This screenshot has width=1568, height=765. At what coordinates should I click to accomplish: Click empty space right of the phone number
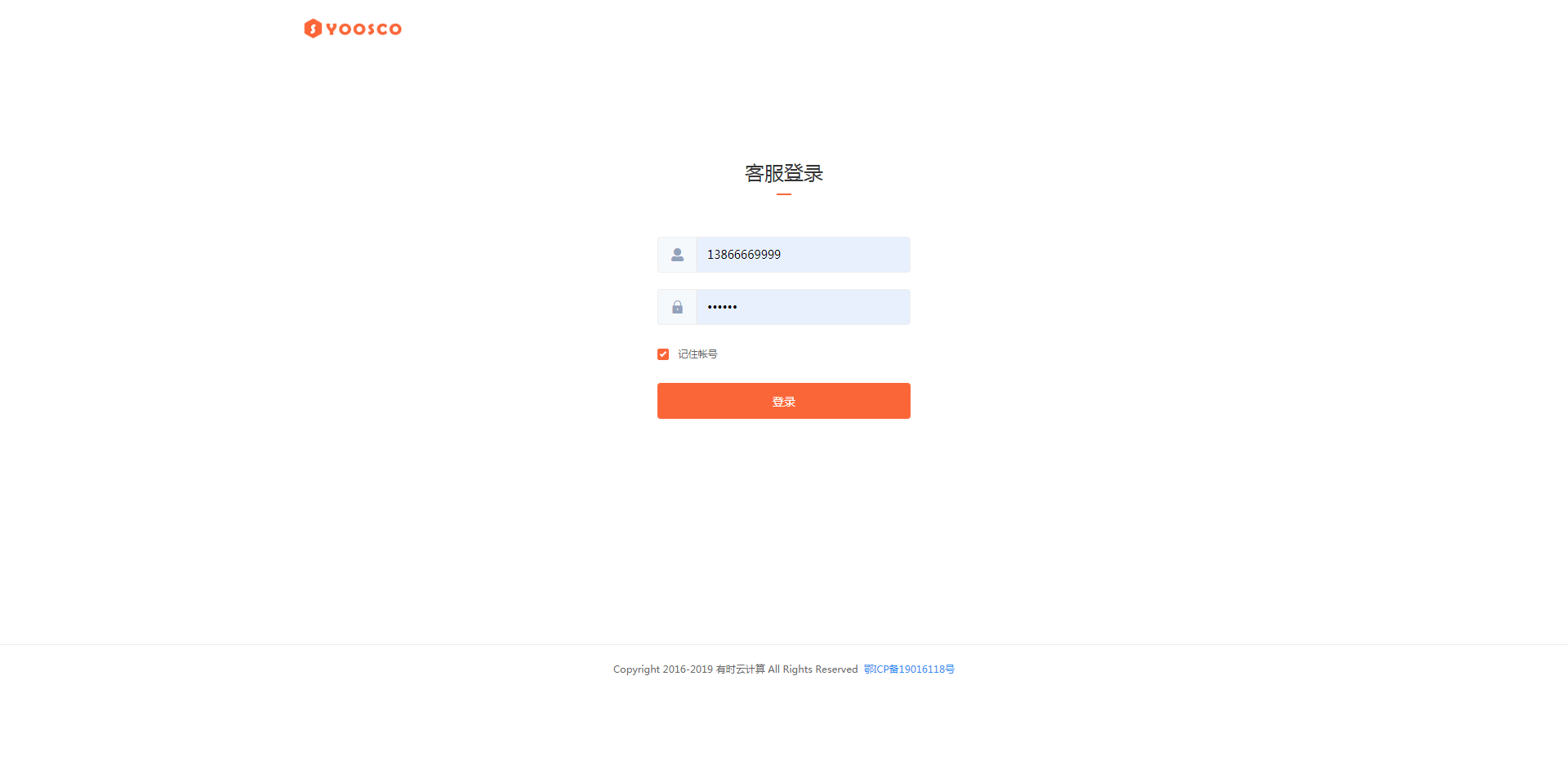click(x=846, y=255)
